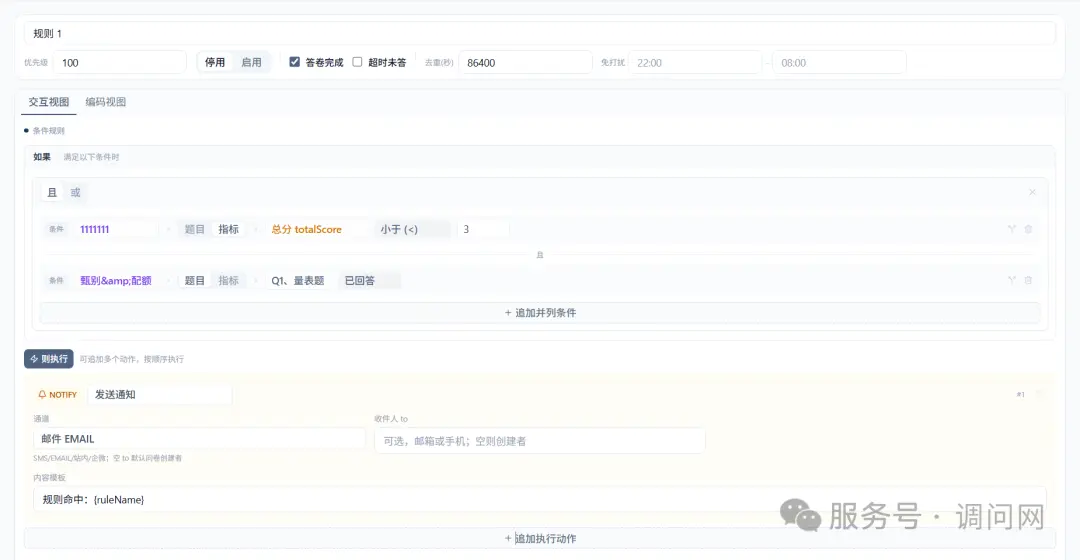This screenshot has height=560, width=1080.
Task: Click branch icon on the 甄别&配额 condition row
Action: point(1011,280)
